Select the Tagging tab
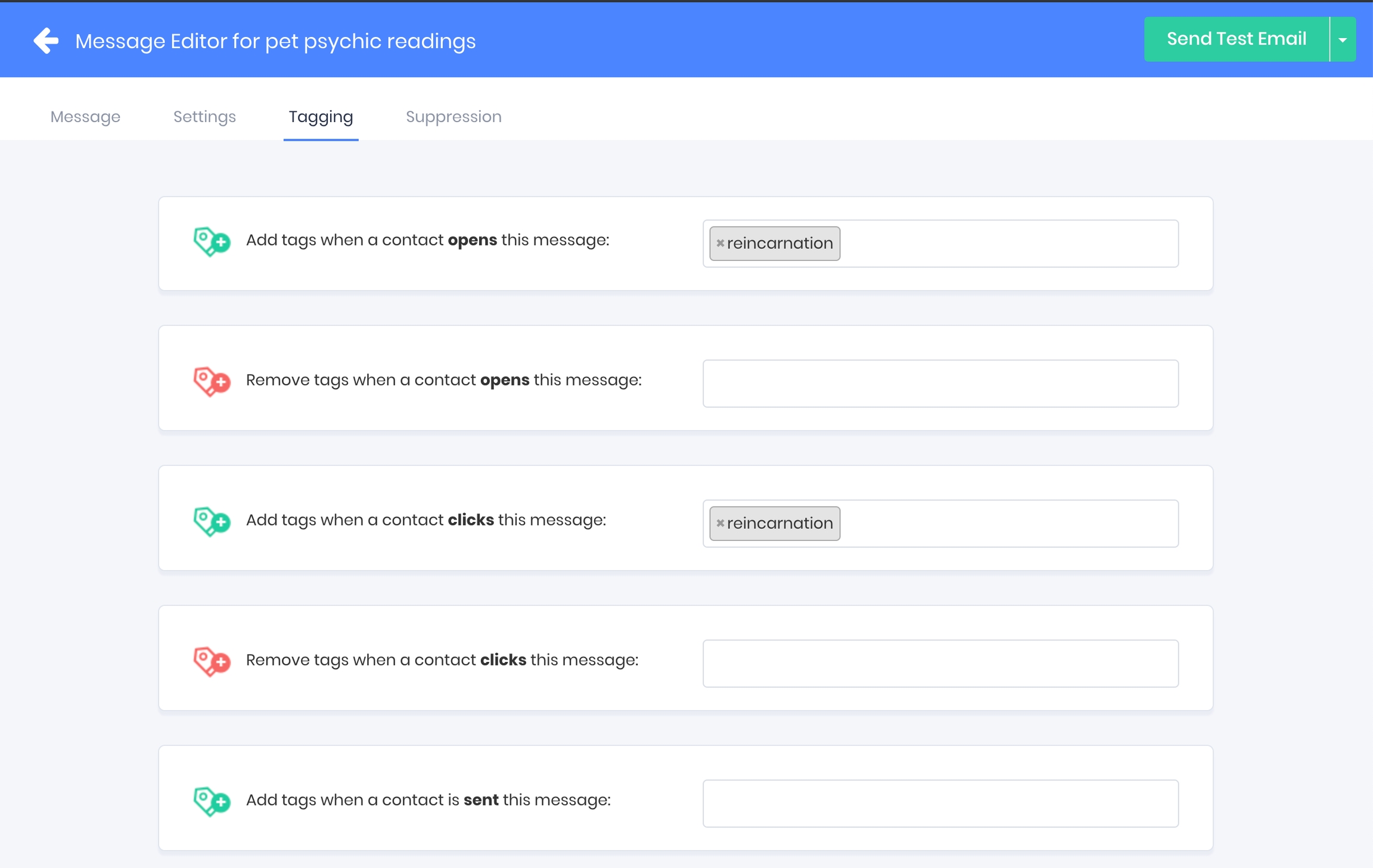 click(x=321, y=117)
